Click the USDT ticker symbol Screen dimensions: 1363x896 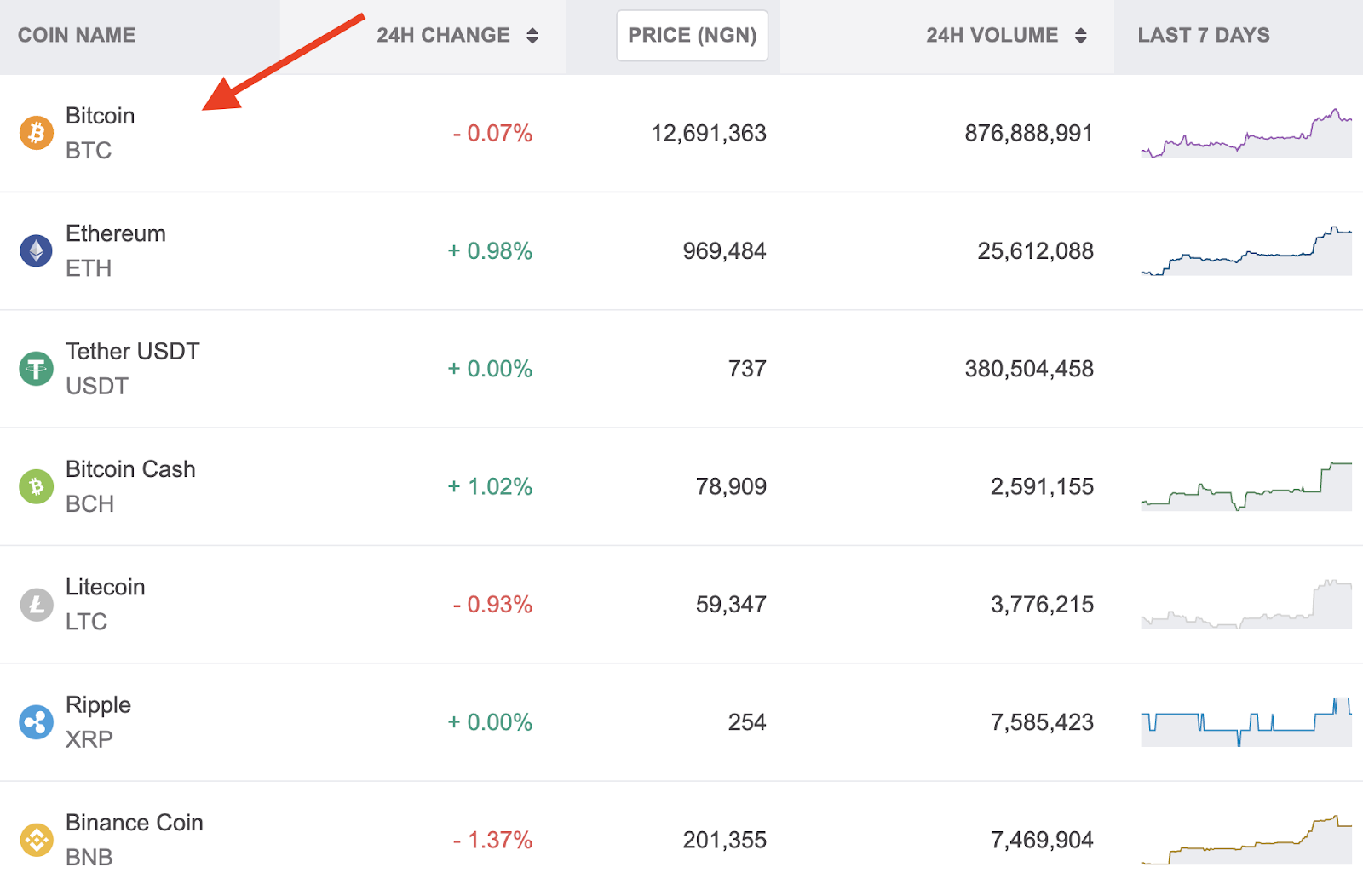click(x=97, y=387)
